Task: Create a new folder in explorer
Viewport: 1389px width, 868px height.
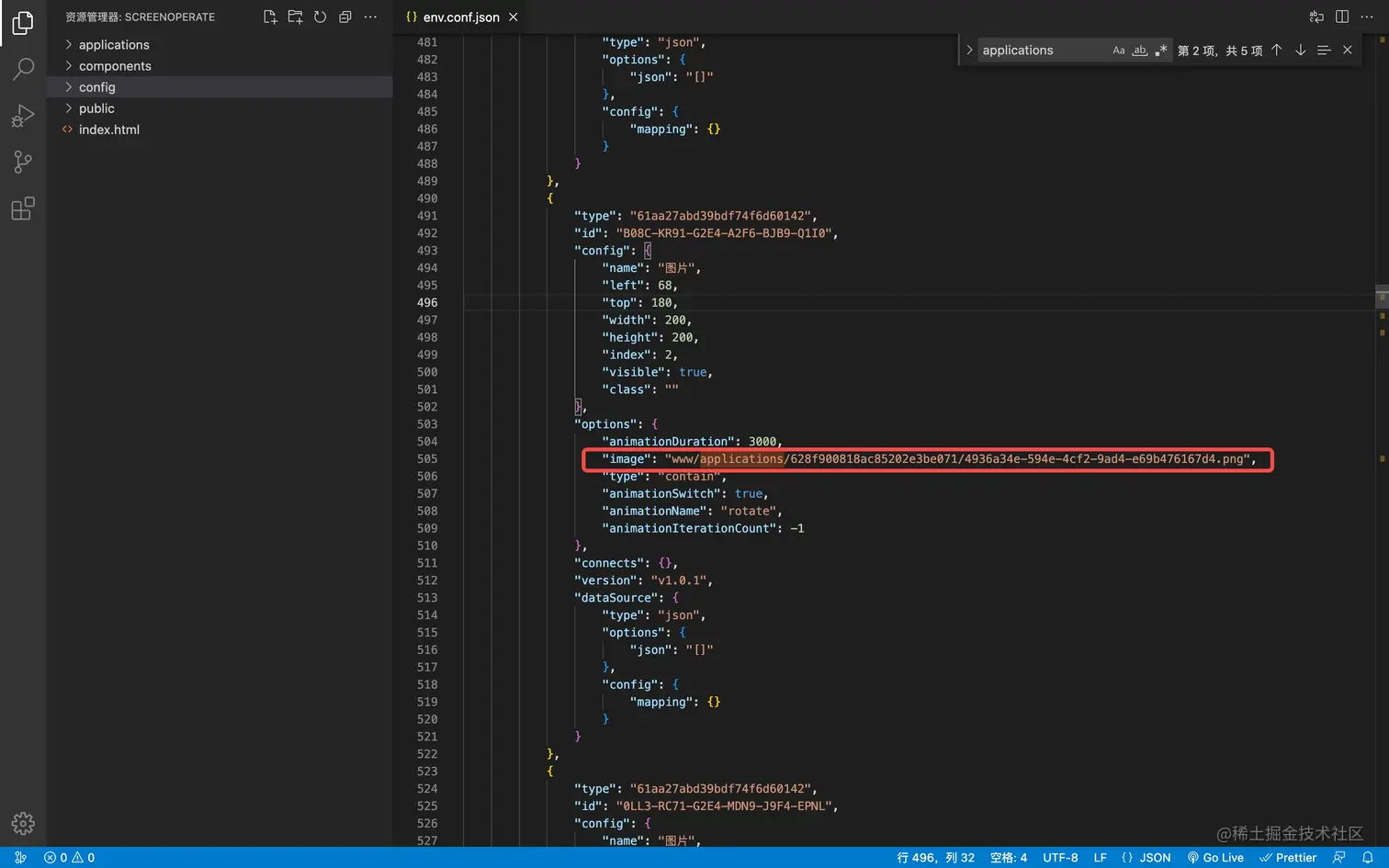Action: (x=295, y=17)
